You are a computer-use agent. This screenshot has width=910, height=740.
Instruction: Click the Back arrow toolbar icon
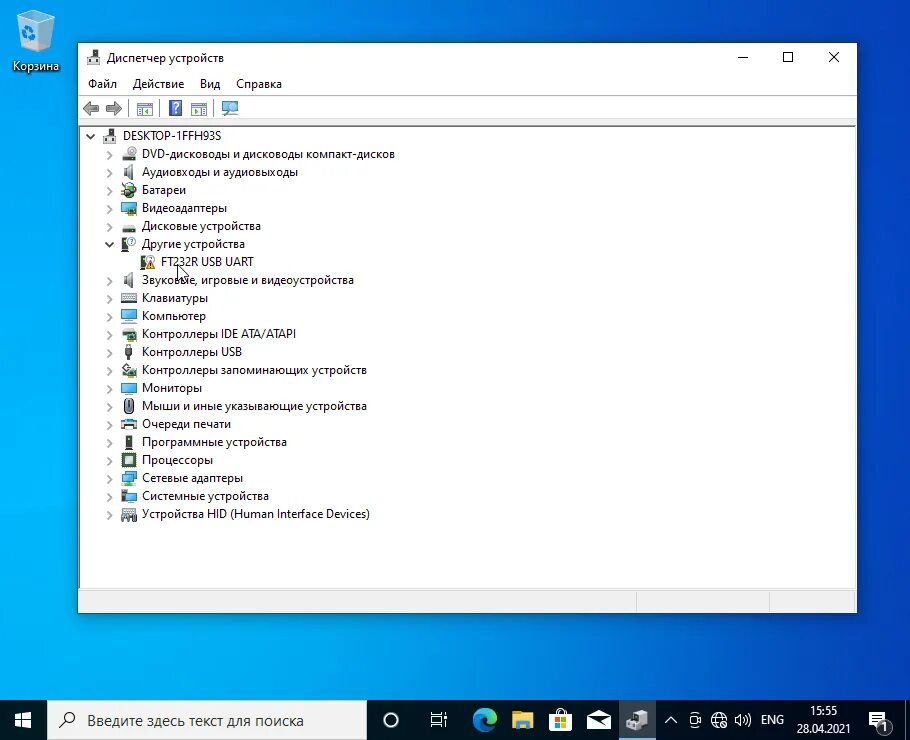(91, 108)
